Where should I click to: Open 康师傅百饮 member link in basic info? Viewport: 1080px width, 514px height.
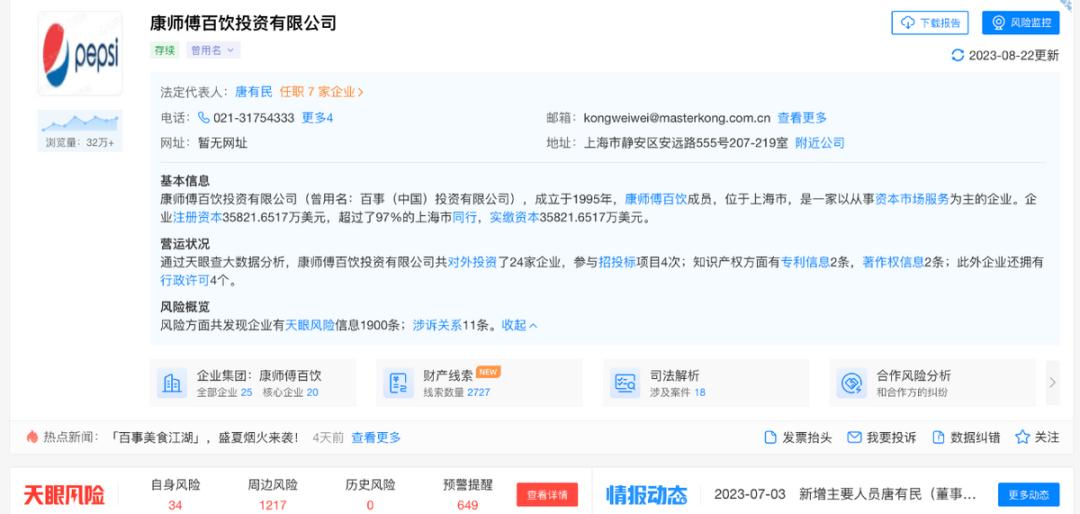pos(656,199)
